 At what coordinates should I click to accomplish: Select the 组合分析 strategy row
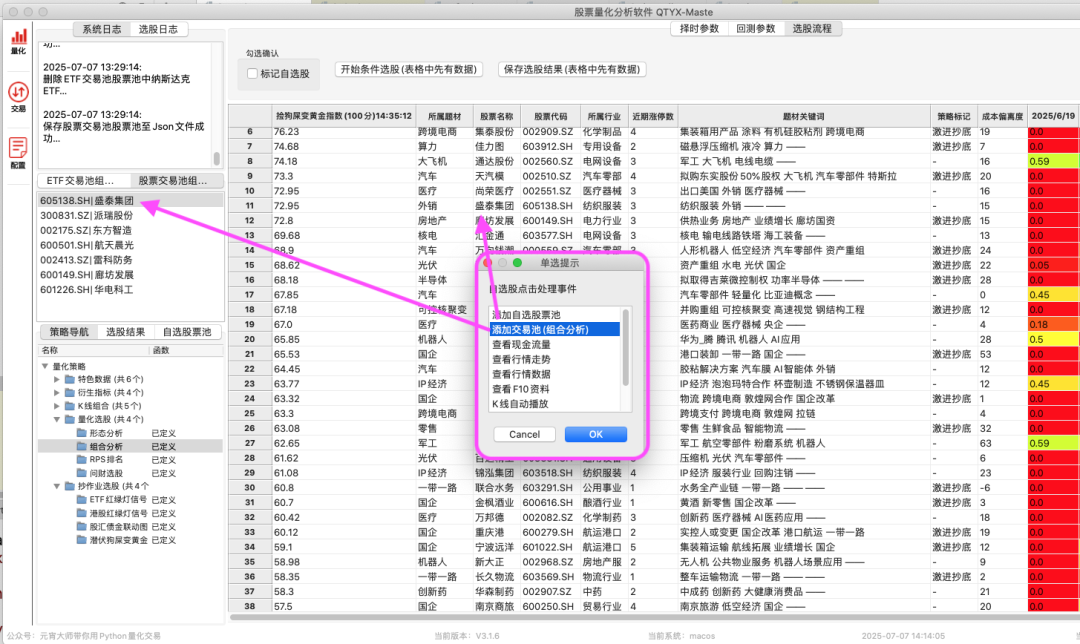tap(130, 446)
